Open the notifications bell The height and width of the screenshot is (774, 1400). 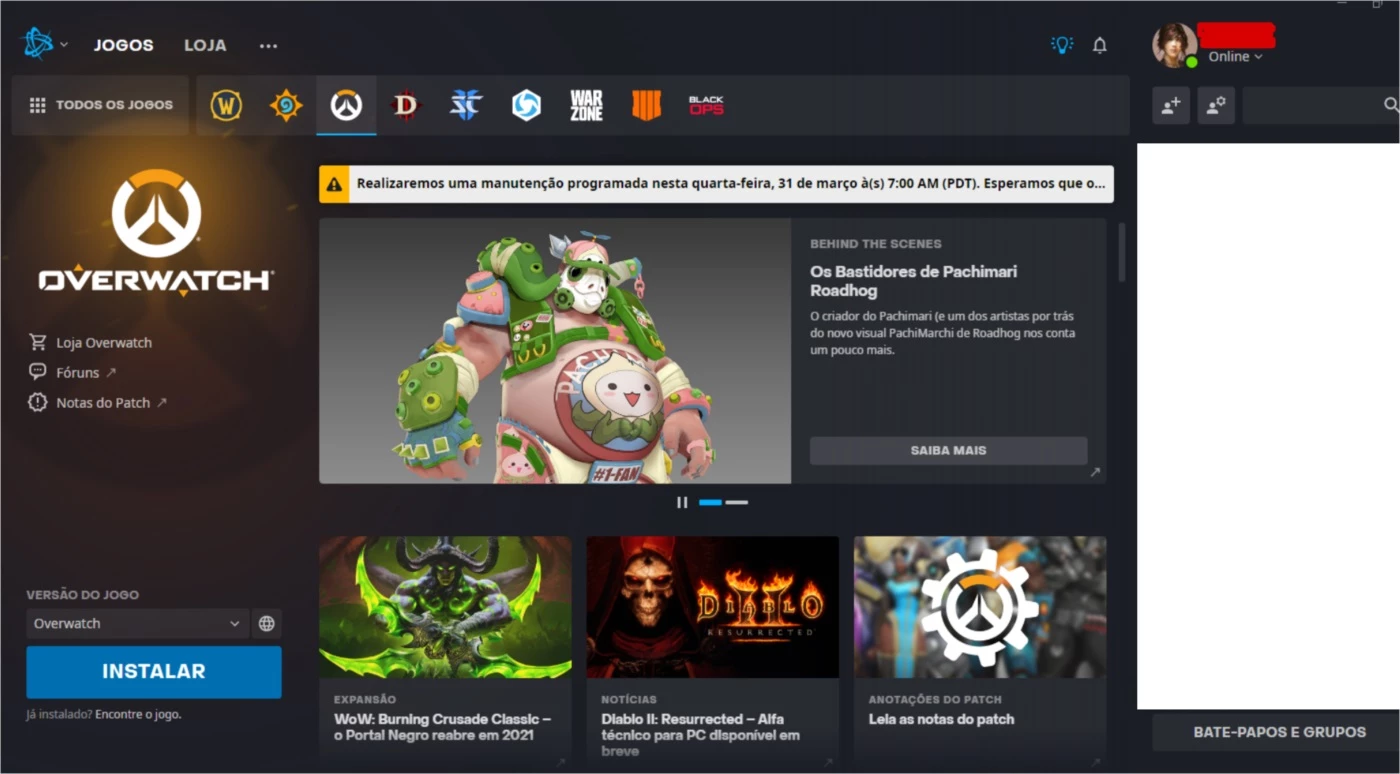(x=1100, y=45)
